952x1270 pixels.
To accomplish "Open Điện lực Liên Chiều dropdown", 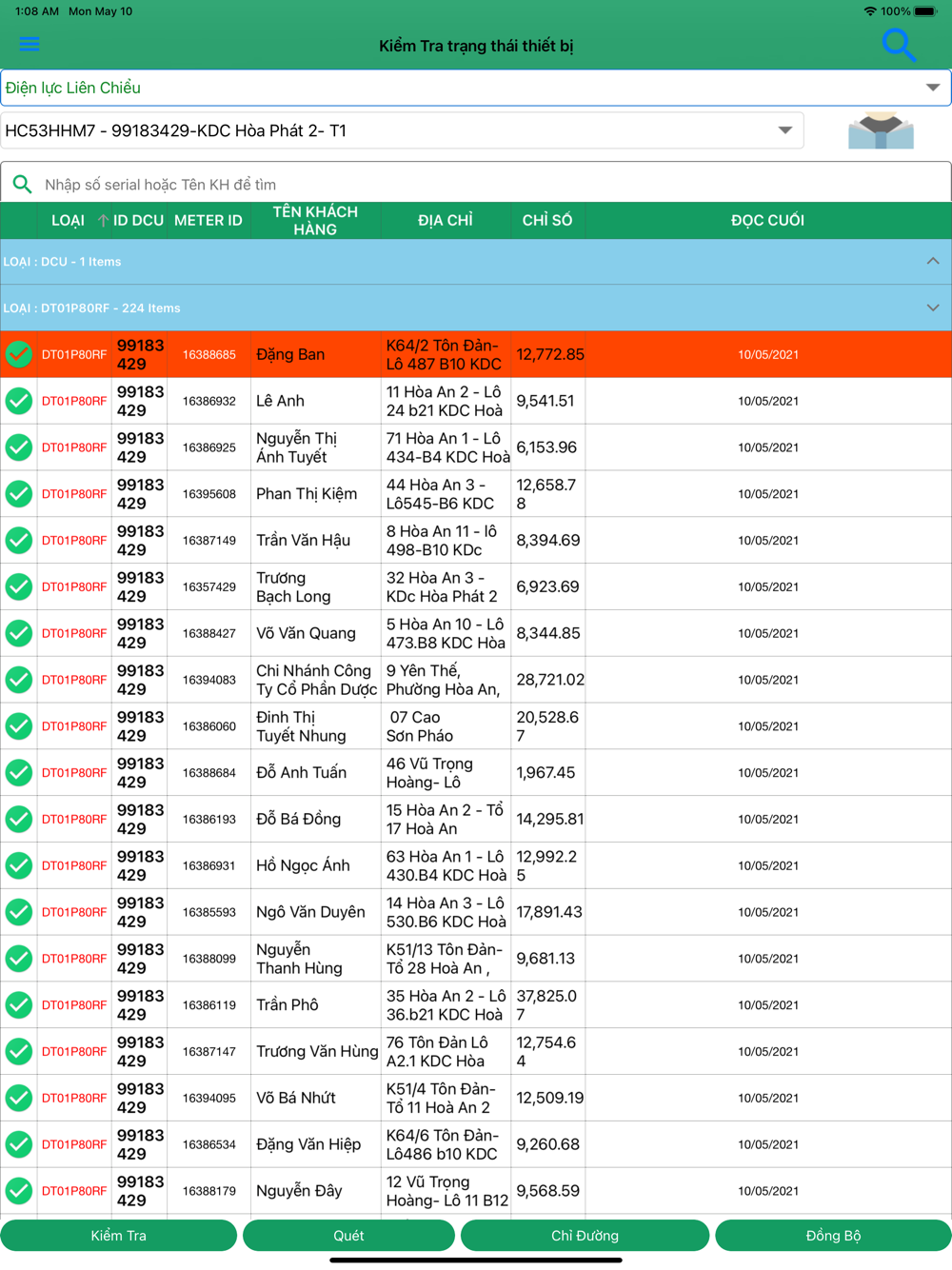I will (476, 88).
